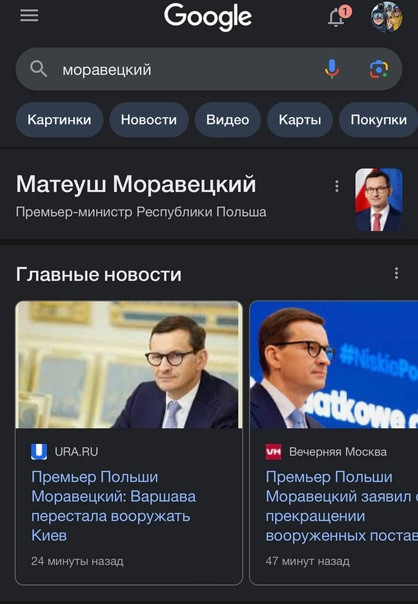Open the URA.RU article image
Viewport: 418px width, 604px height.
point(129,364)
